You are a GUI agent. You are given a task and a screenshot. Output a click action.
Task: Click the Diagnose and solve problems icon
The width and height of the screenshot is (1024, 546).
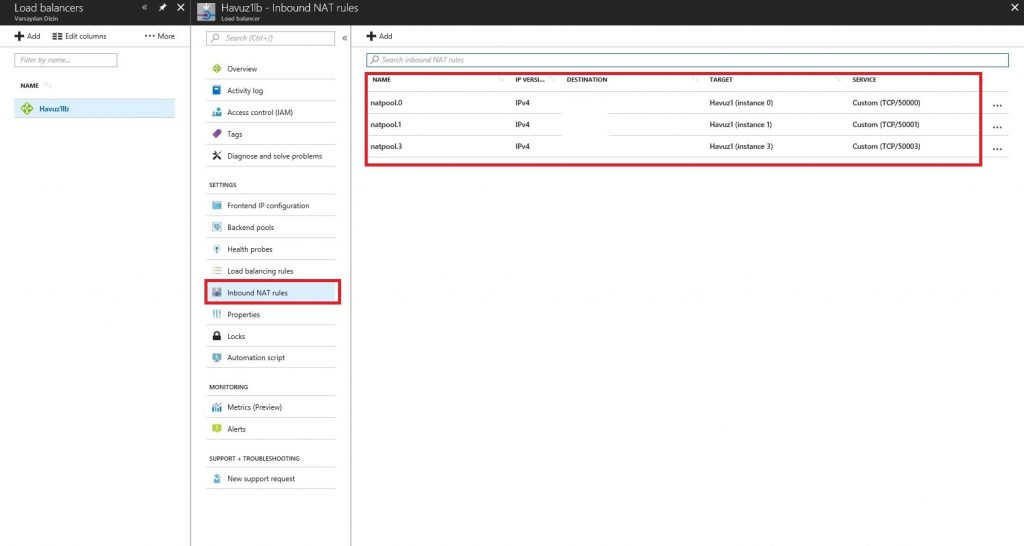[217, 156]
